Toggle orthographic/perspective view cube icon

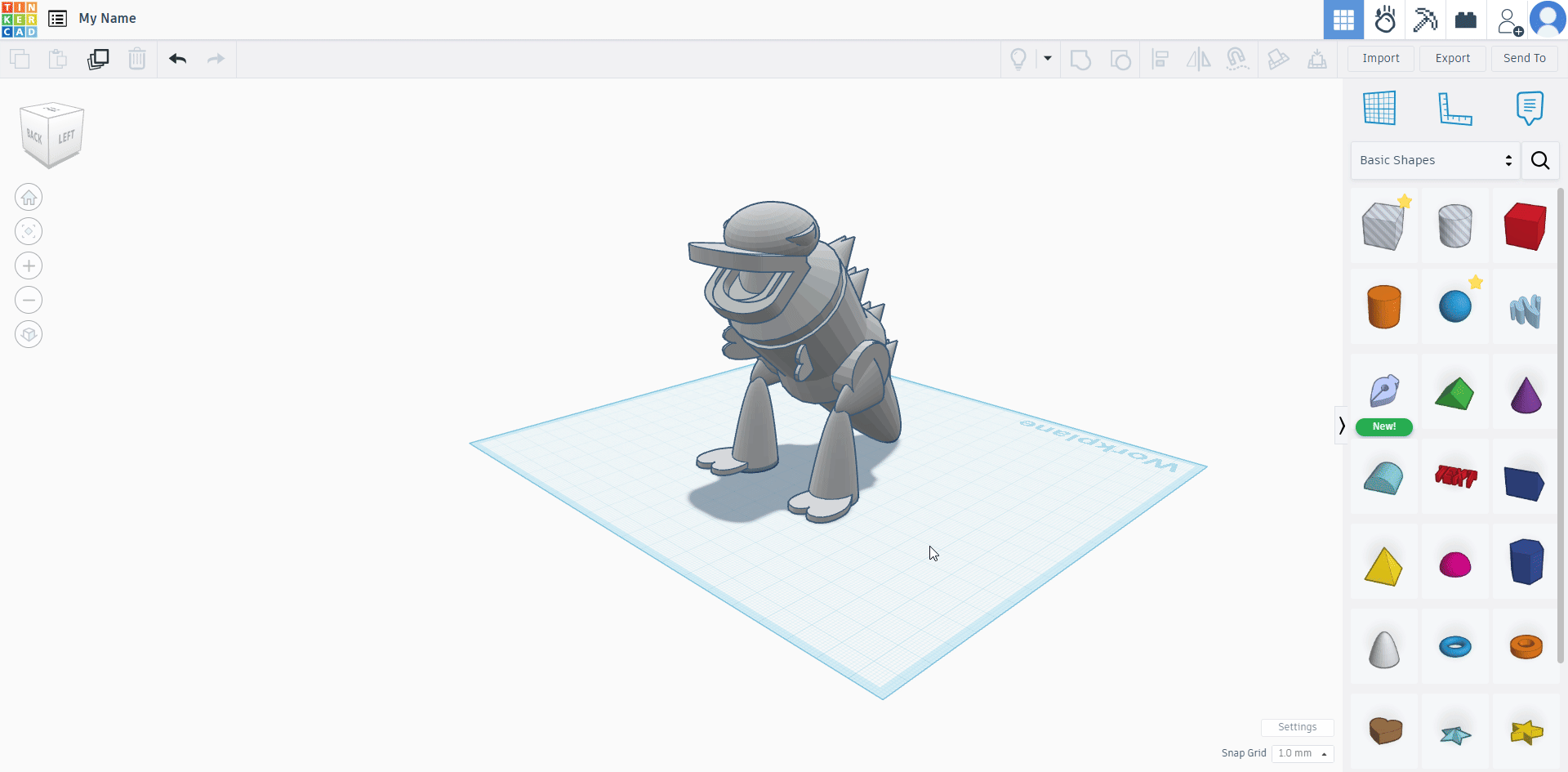click(x=29, y=335)
